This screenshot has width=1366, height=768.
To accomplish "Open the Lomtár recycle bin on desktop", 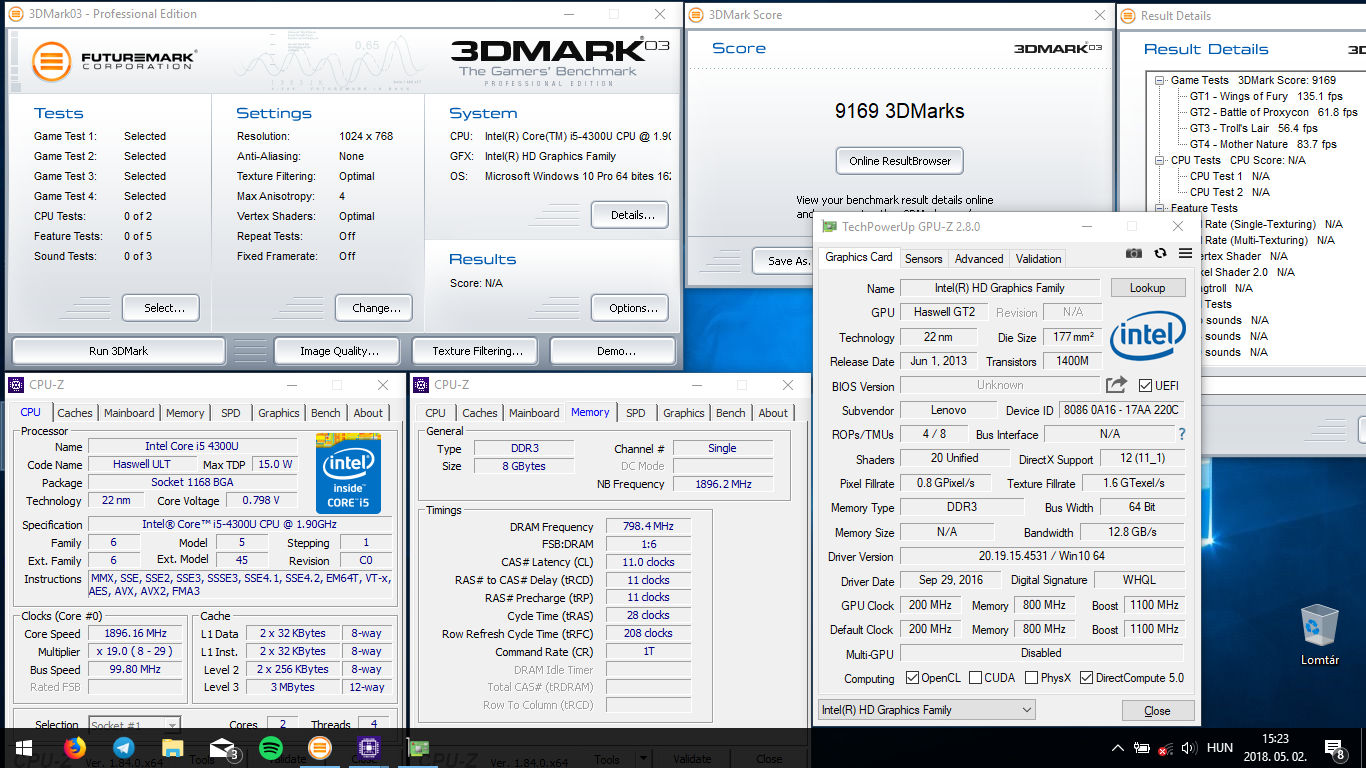I will [1320, 634].
